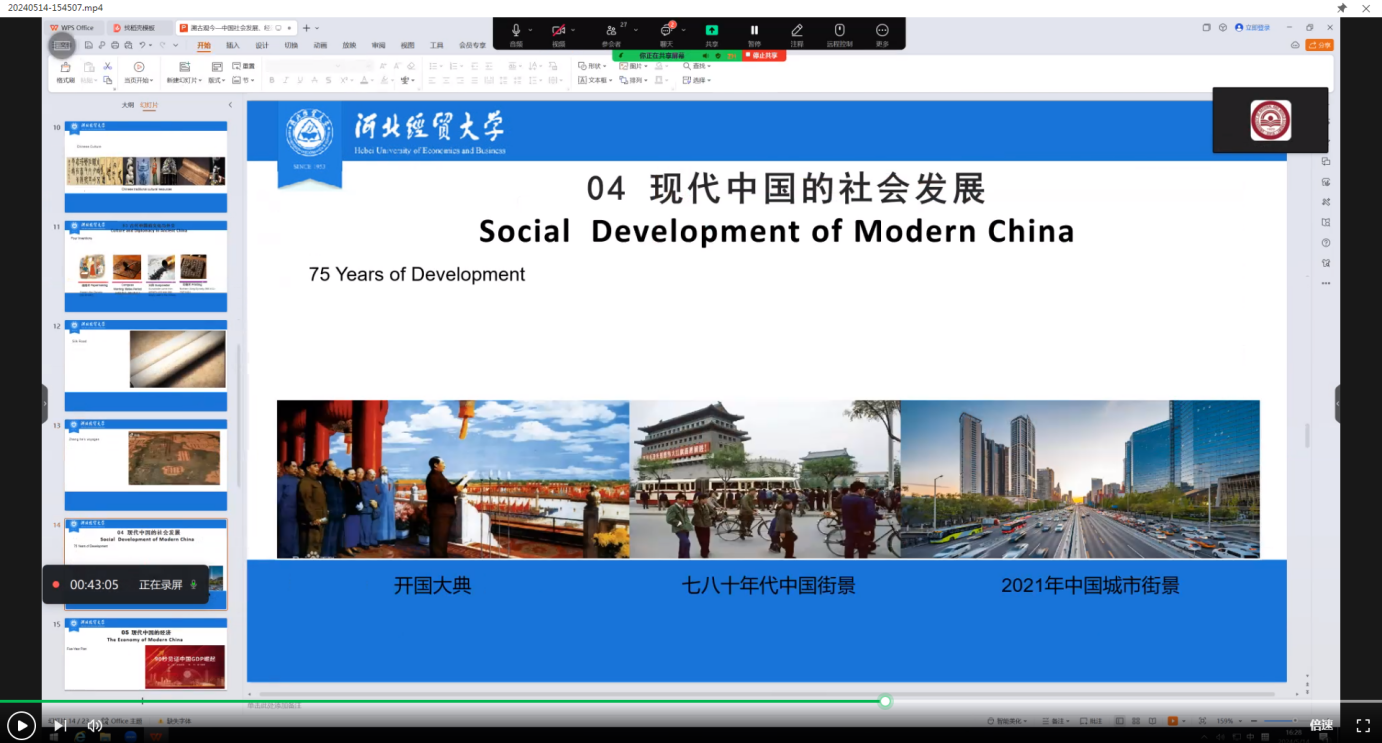Collapse the slide thumbnail panel arrow

pyautogui.click(x=230, y=105)
